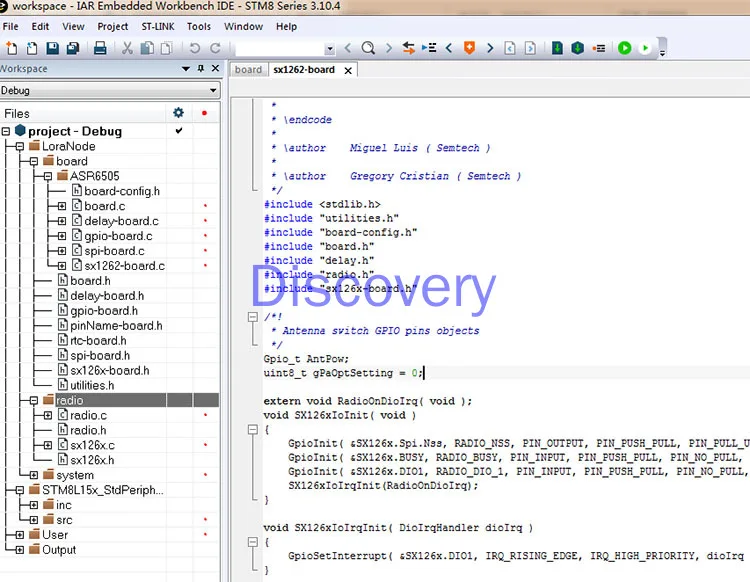Viewport: 750px width, 582px height.
Task: Select the project - Debug root node
Action: (x=75, y=131)
